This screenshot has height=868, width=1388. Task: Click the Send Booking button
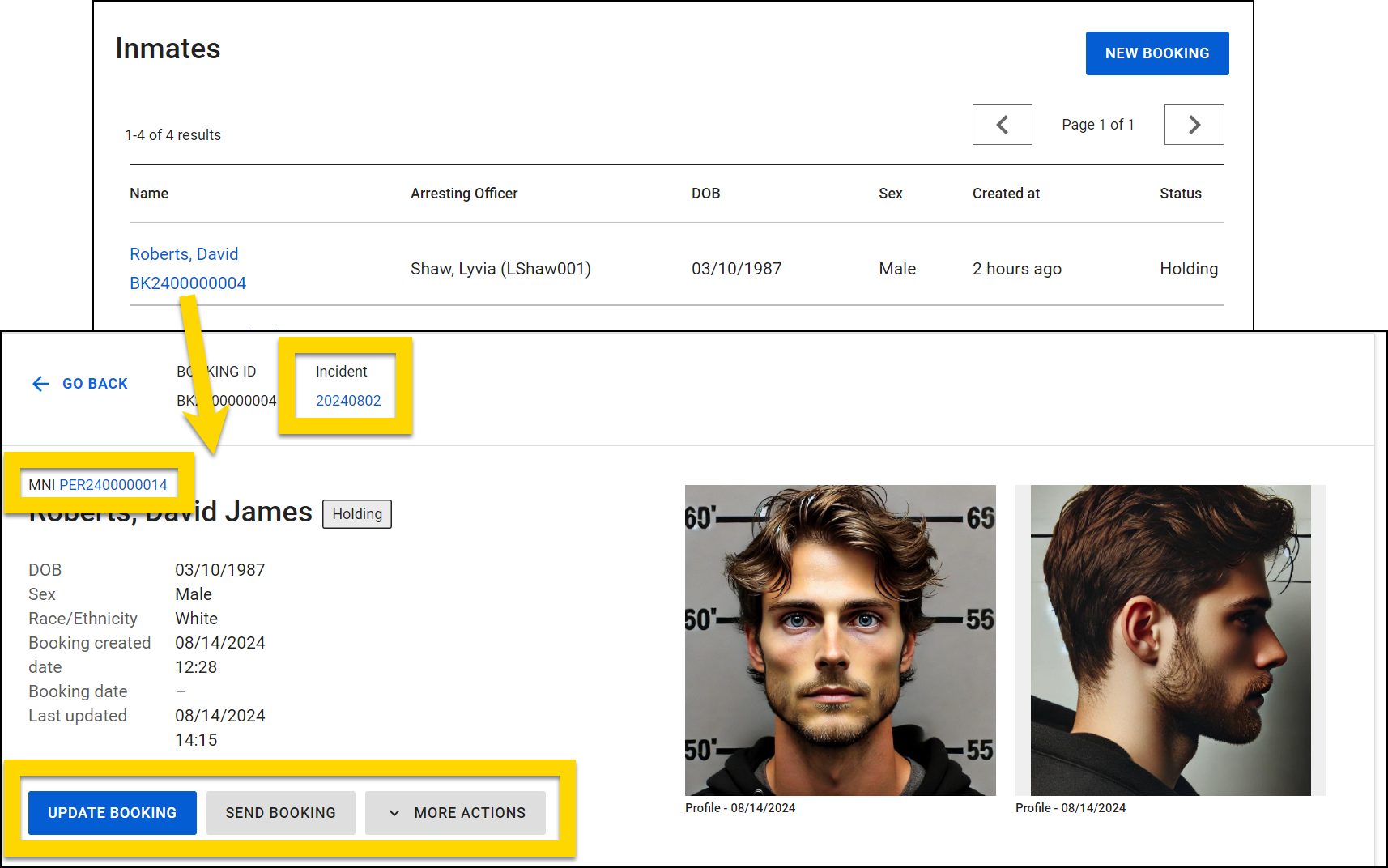[x=280, y=812]
